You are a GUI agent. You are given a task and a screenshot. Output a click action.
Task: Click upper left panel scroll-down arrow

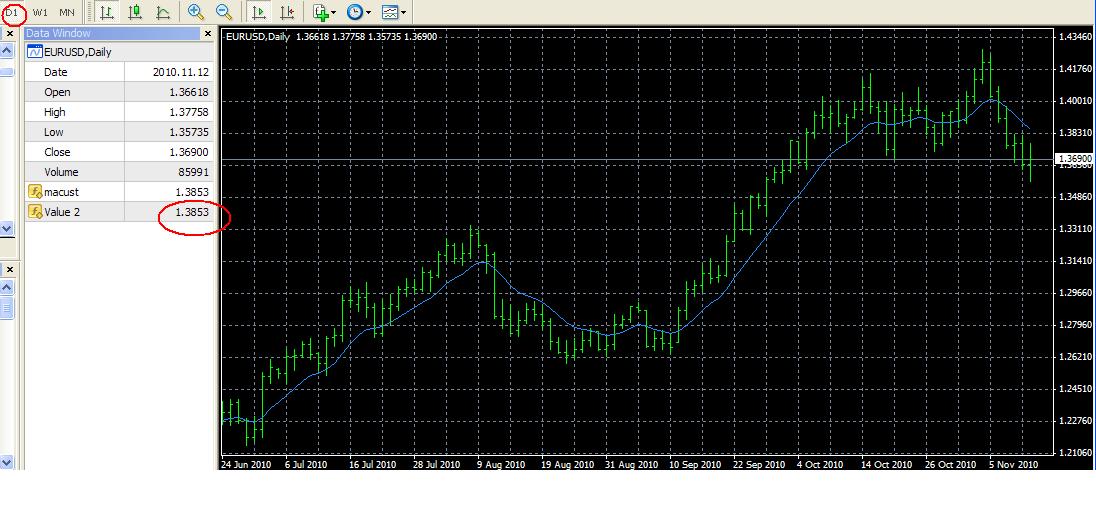point(7,228)
